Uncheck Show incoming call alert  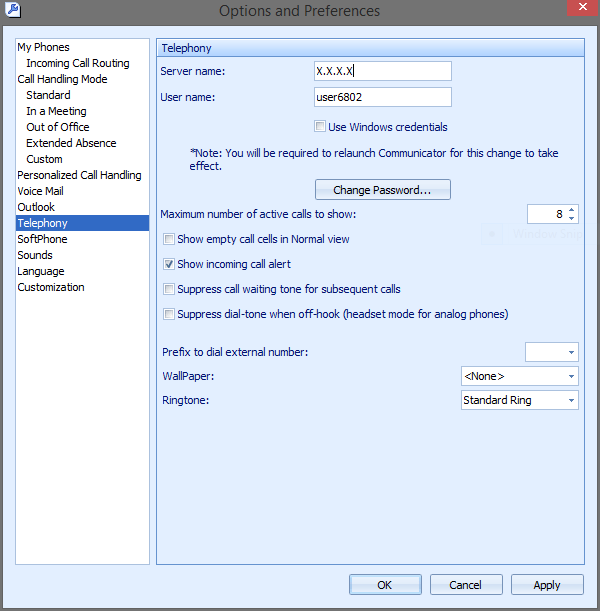click(169, 265)
